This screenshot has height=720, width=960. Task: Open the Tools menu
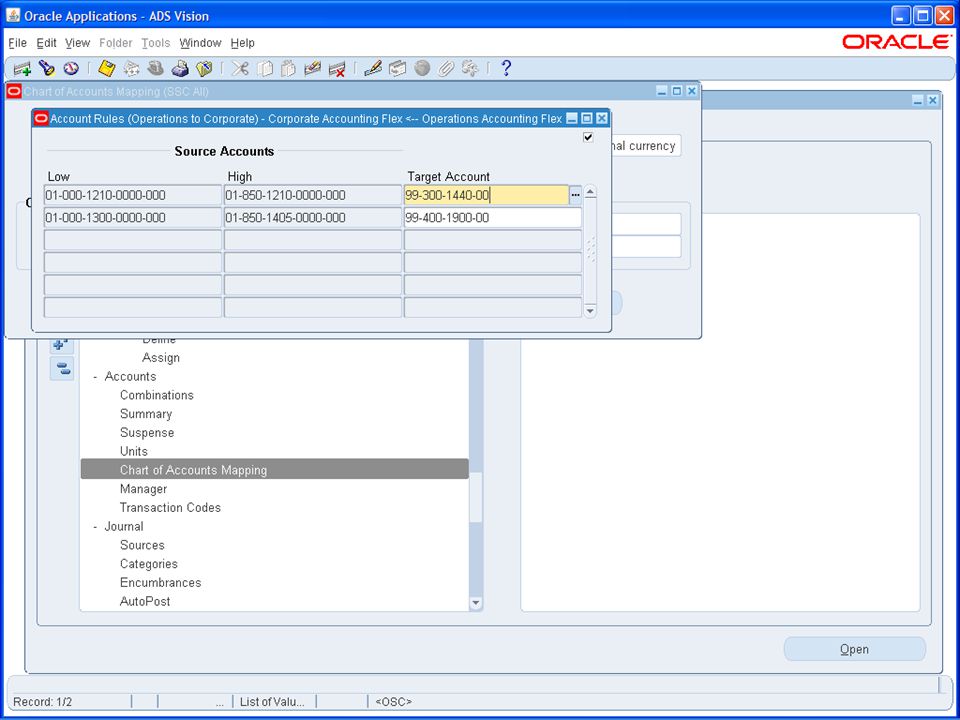156,43
